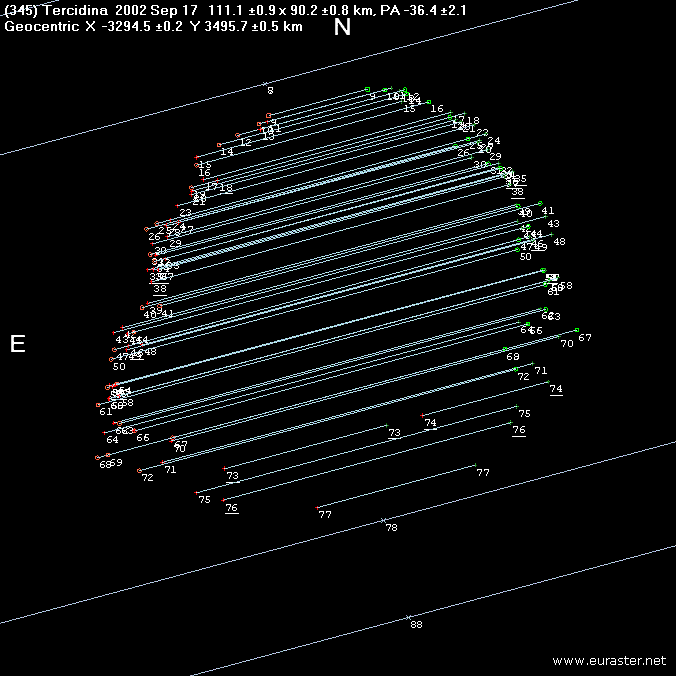Click the chord 88 number label
Image resolution: width=676 pixels, height=676 pixels.
pos(416,625)
